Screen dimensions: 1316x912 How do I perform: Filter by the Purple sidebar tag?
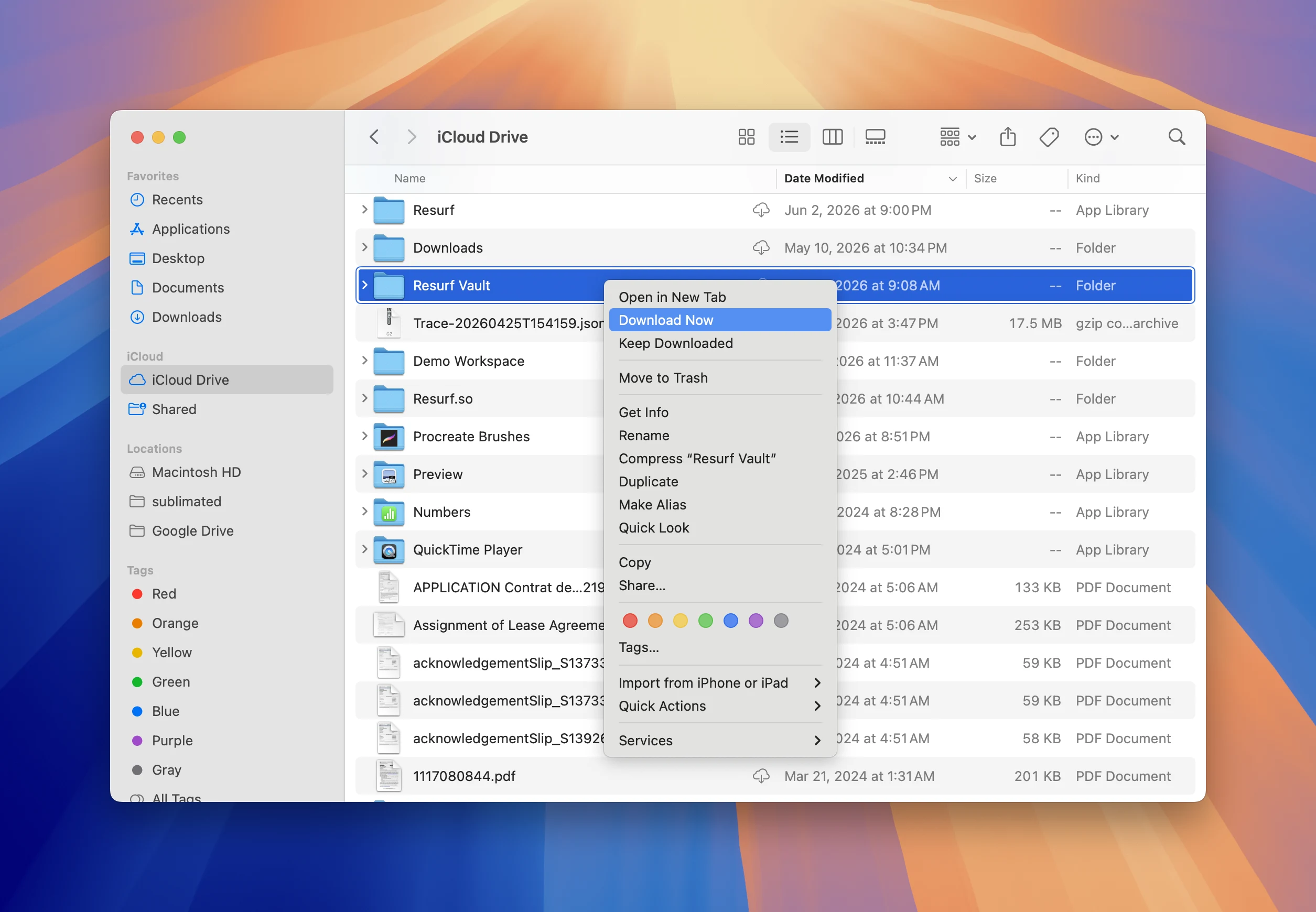[227, 741]
